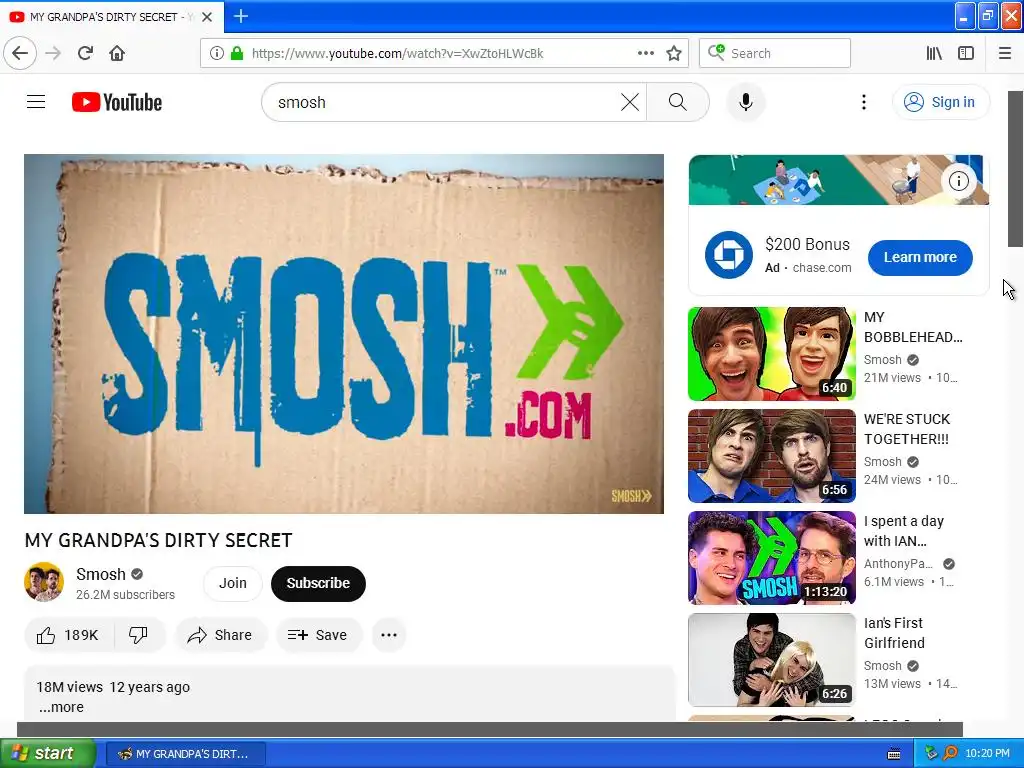Image resolution: width=1024 pixels, height=768 pixels.
Task: Click the 18M views 12 years ago text
Action: coord(113,687)
